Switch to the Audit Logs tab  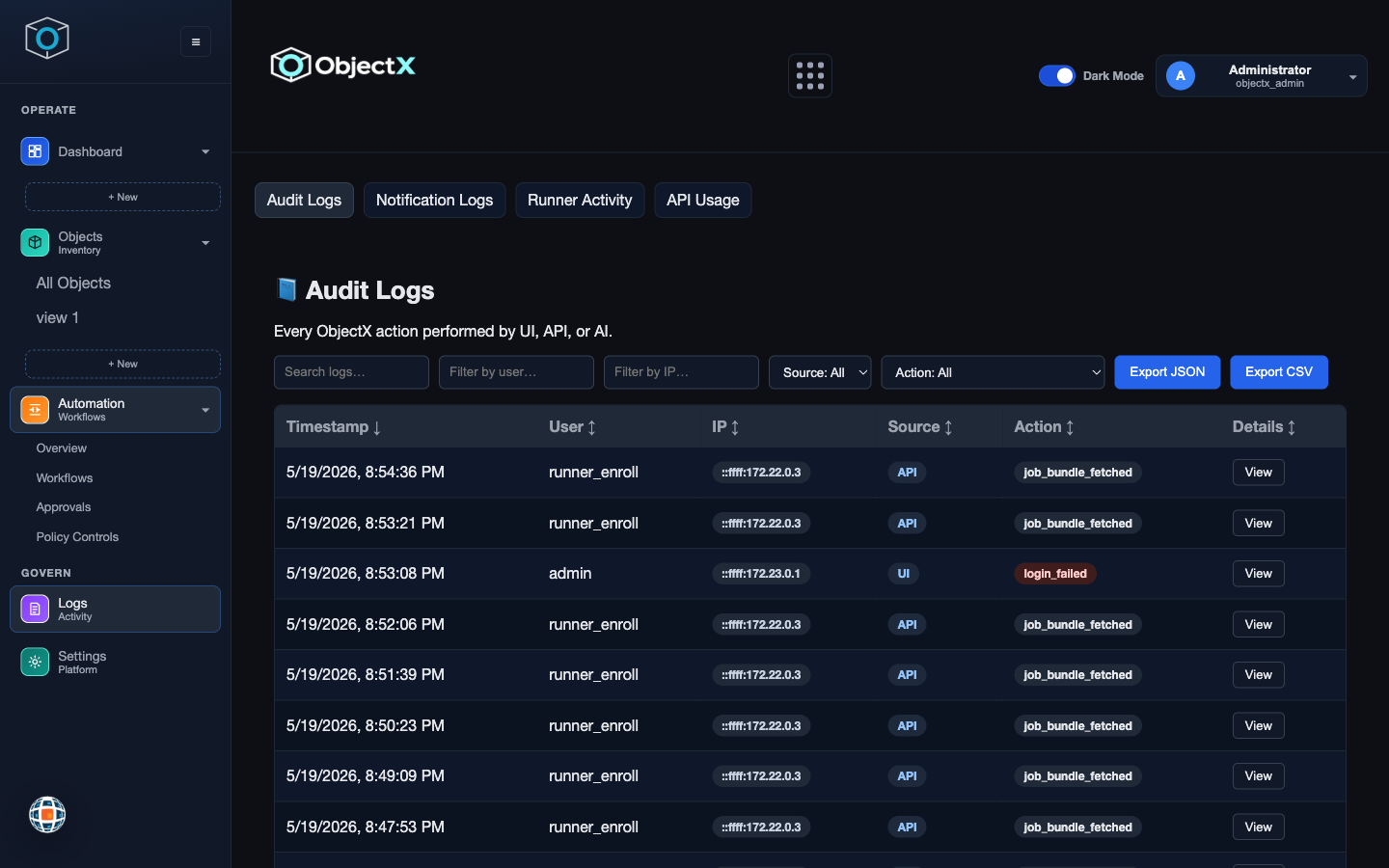(304, 201)
